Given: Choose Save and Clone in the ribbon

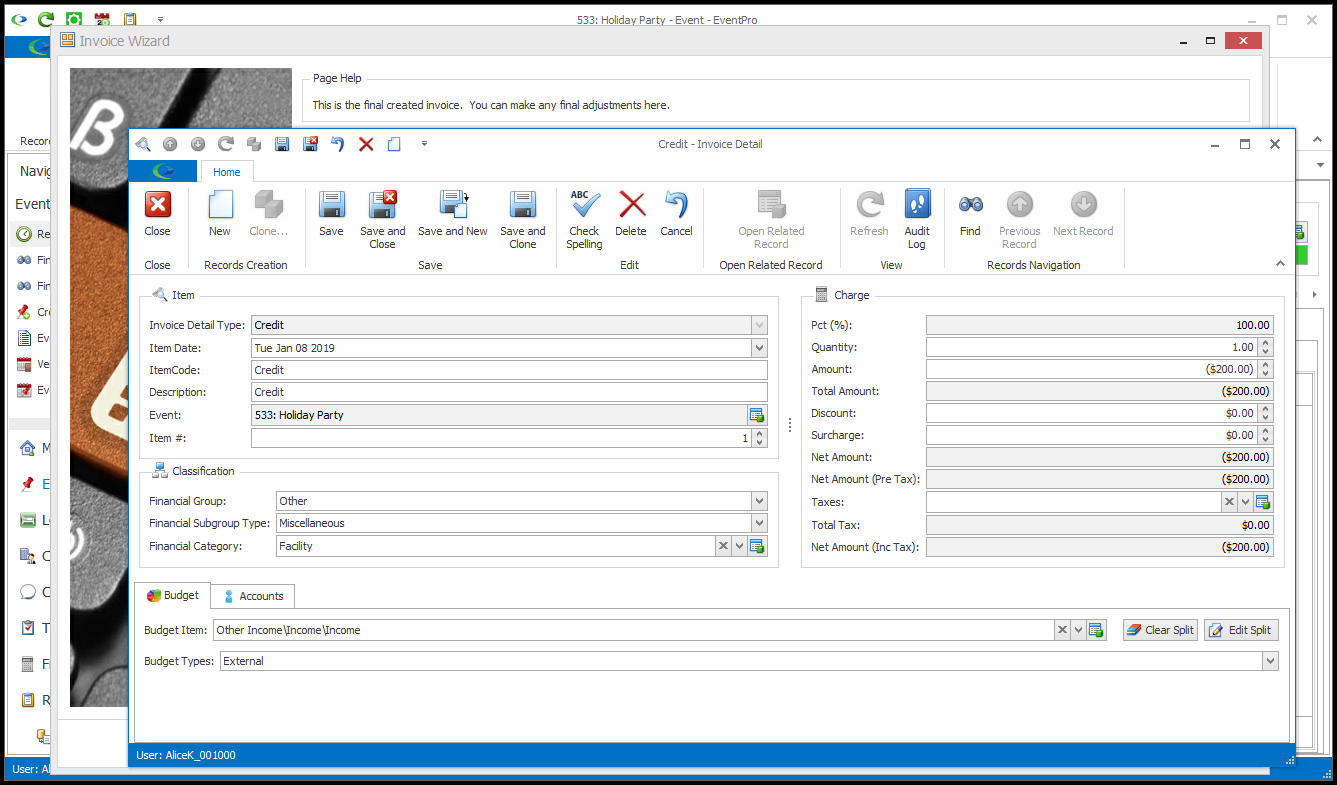Looking at the screenshot, I should 523,220.
